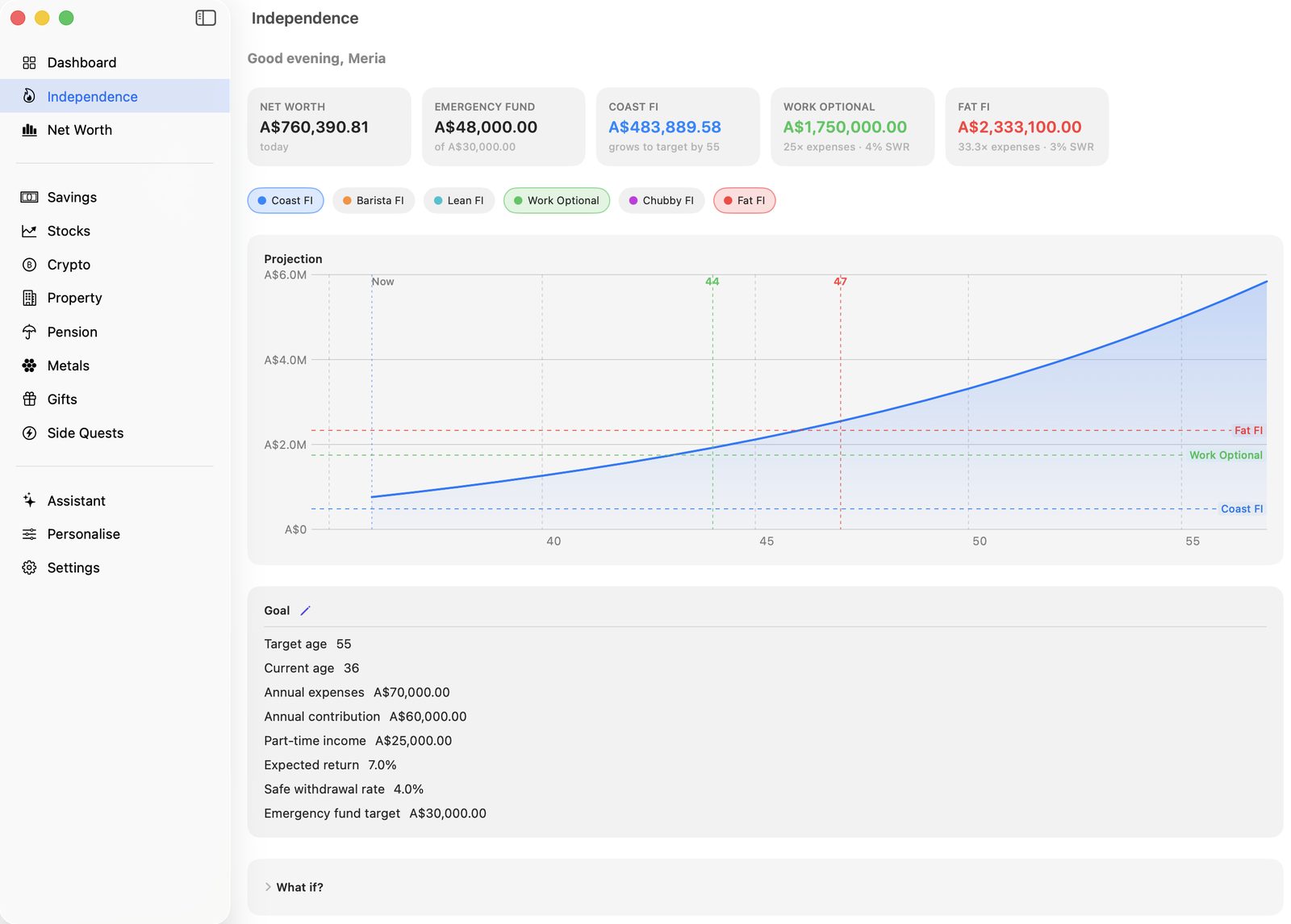Select the Emergency Fund summary card
Viewport: 1291px width, 924px height.
tap(503, 127)
